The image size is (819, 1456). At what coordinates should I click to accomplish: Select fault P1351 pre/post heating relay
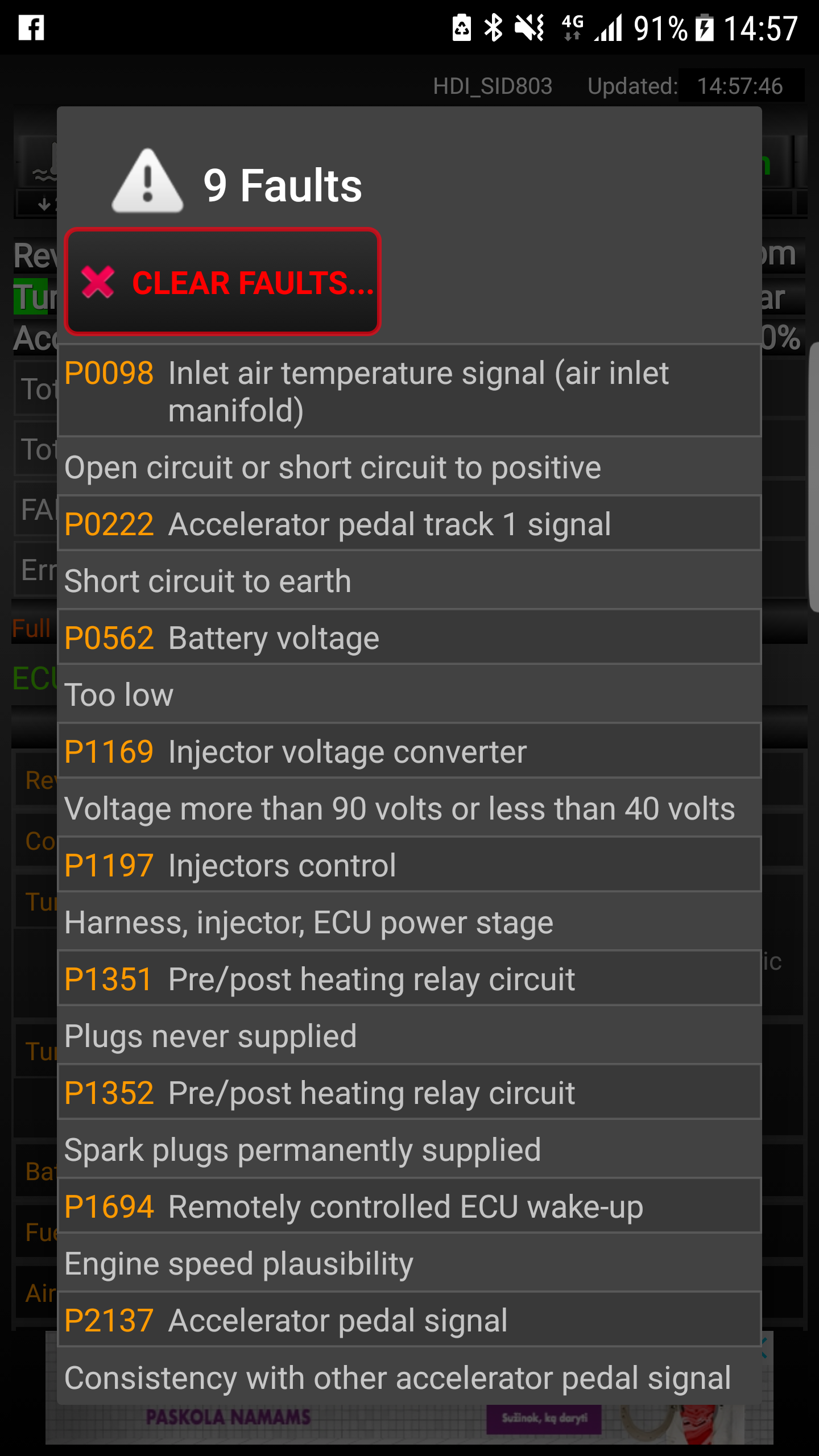409,979
